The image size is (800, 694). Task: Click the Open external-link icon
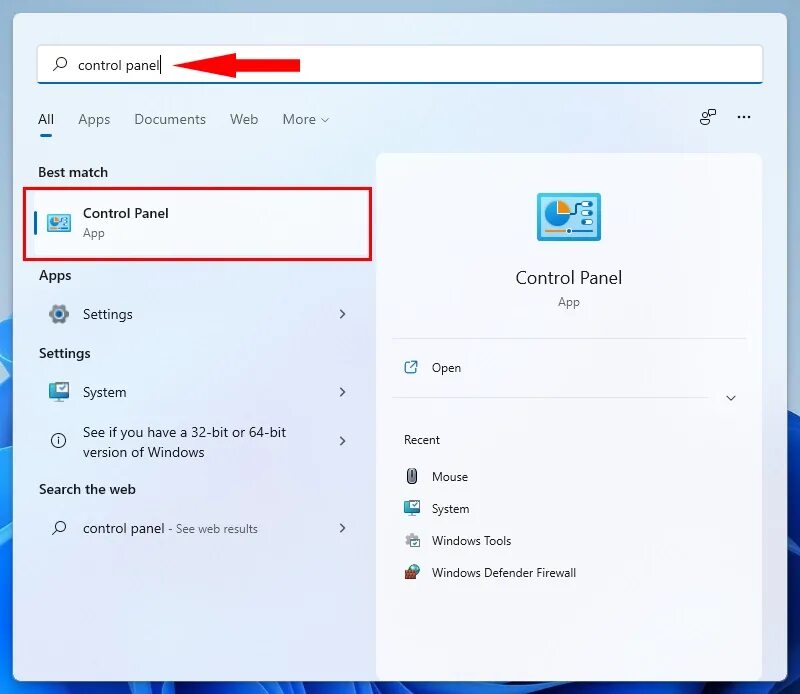[411, 367]
